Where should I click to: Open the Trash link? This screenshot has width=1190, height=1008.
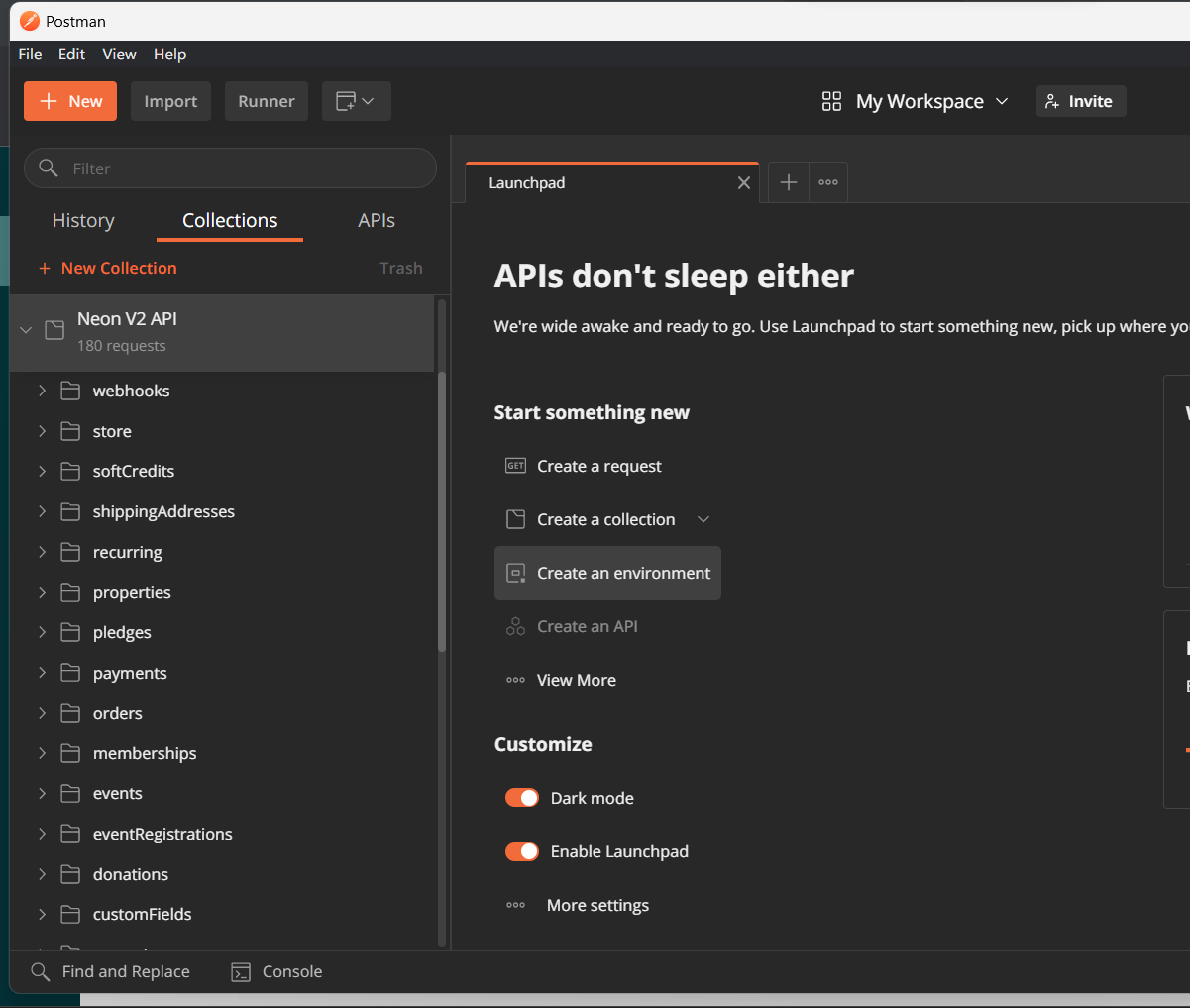click(401, 268)
